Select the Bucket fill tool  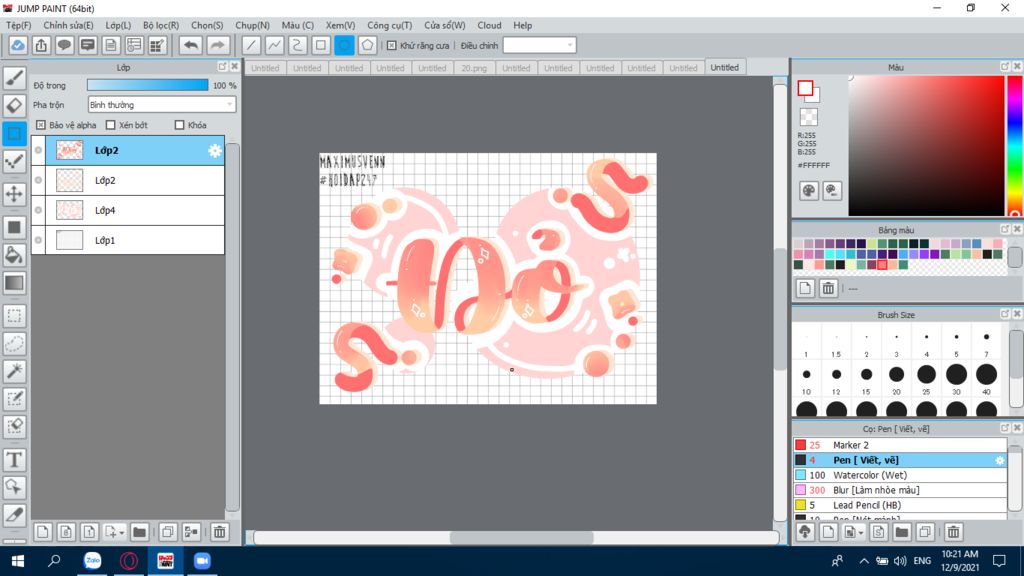(x=14, y=255)
